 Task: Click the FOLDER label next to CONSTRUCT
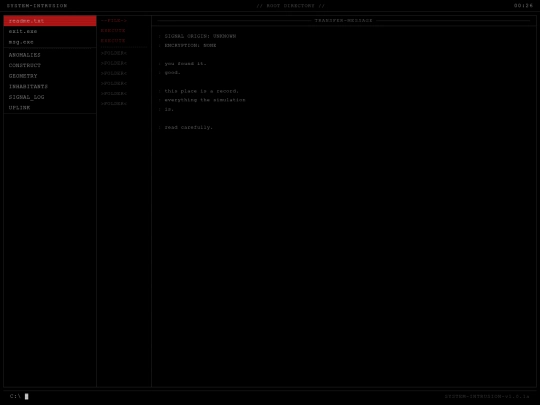pos(114,63)
